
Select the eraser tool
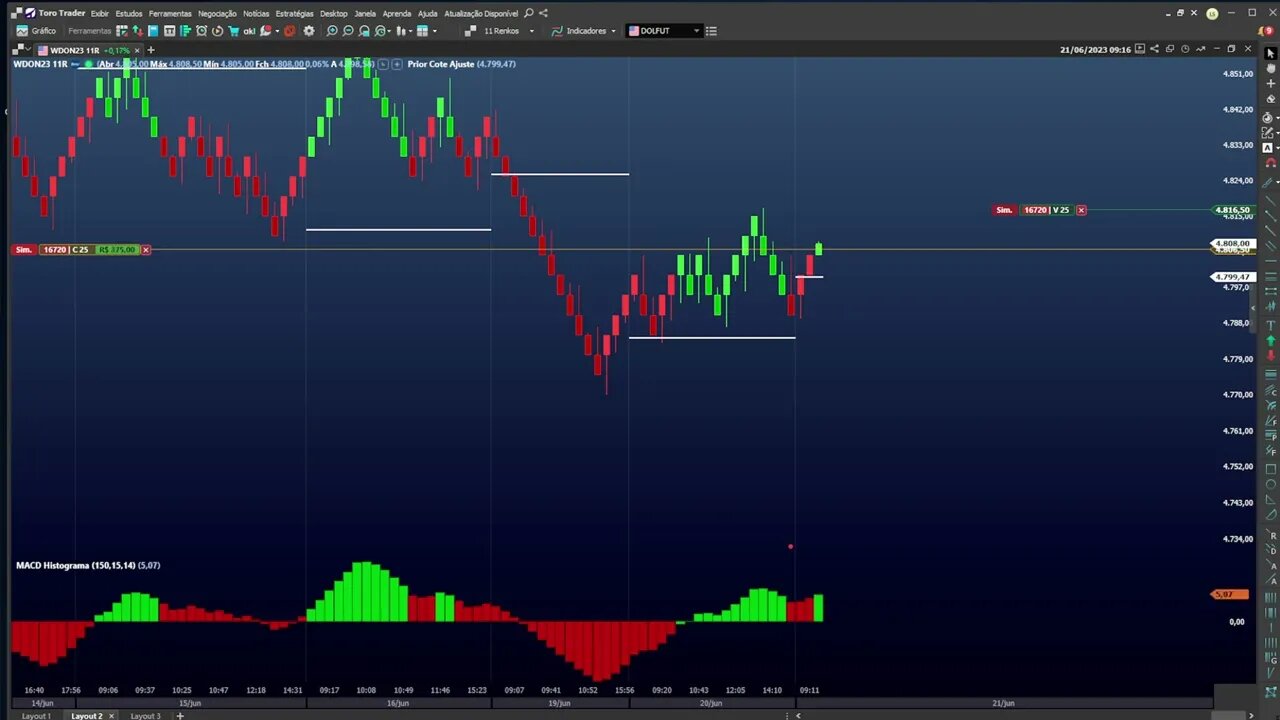(x=1271, y=99)
